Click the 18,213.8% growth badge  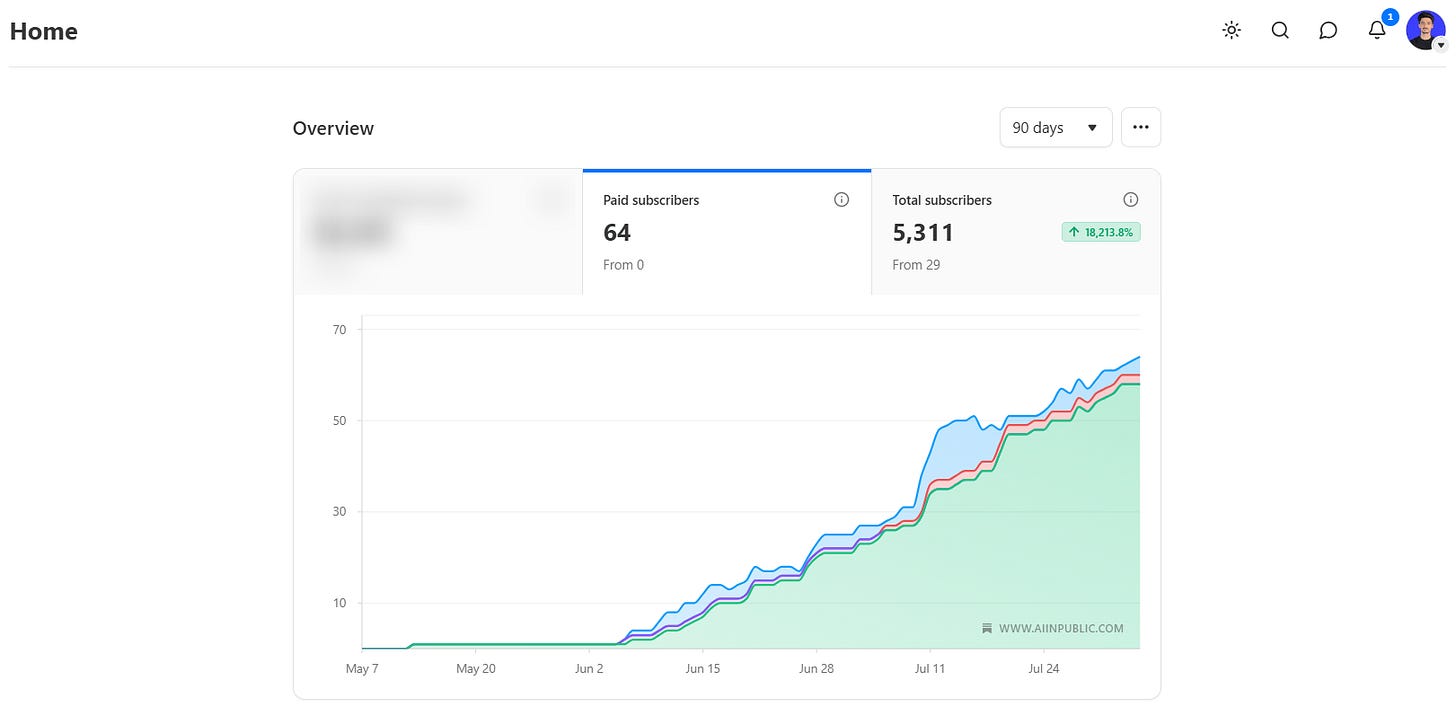(1101, 232)
